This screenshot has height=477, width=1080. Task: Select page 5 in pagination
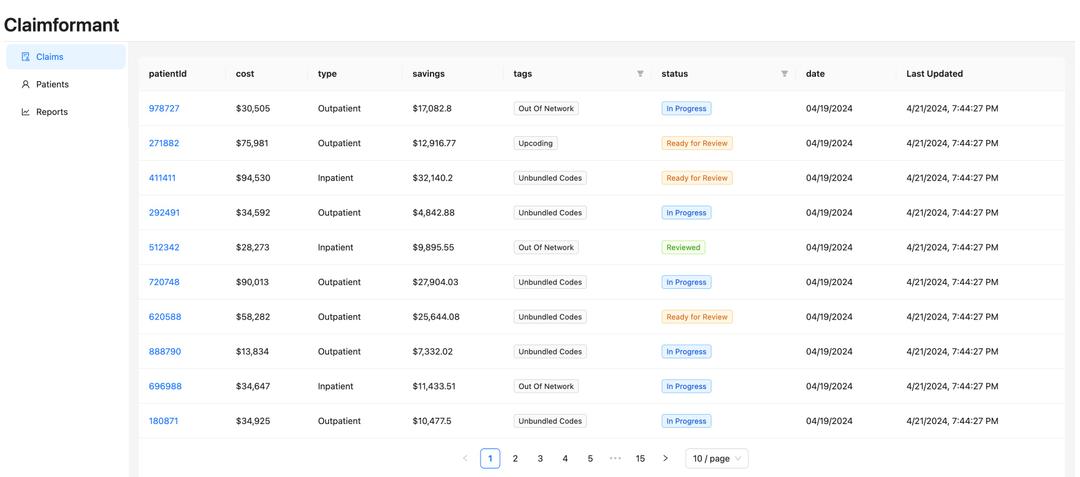coord(590,459)
